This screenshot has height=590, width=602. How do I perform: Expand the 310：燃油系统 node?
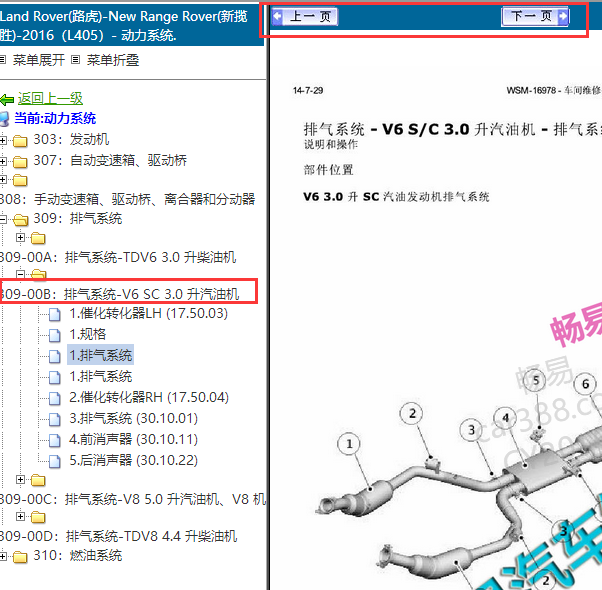coord(3,556)
